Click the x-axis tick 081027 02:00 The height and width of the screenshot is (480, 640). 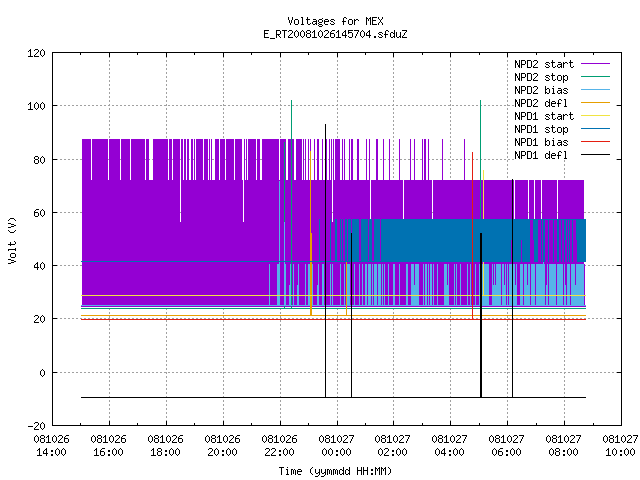click(392, 446)
